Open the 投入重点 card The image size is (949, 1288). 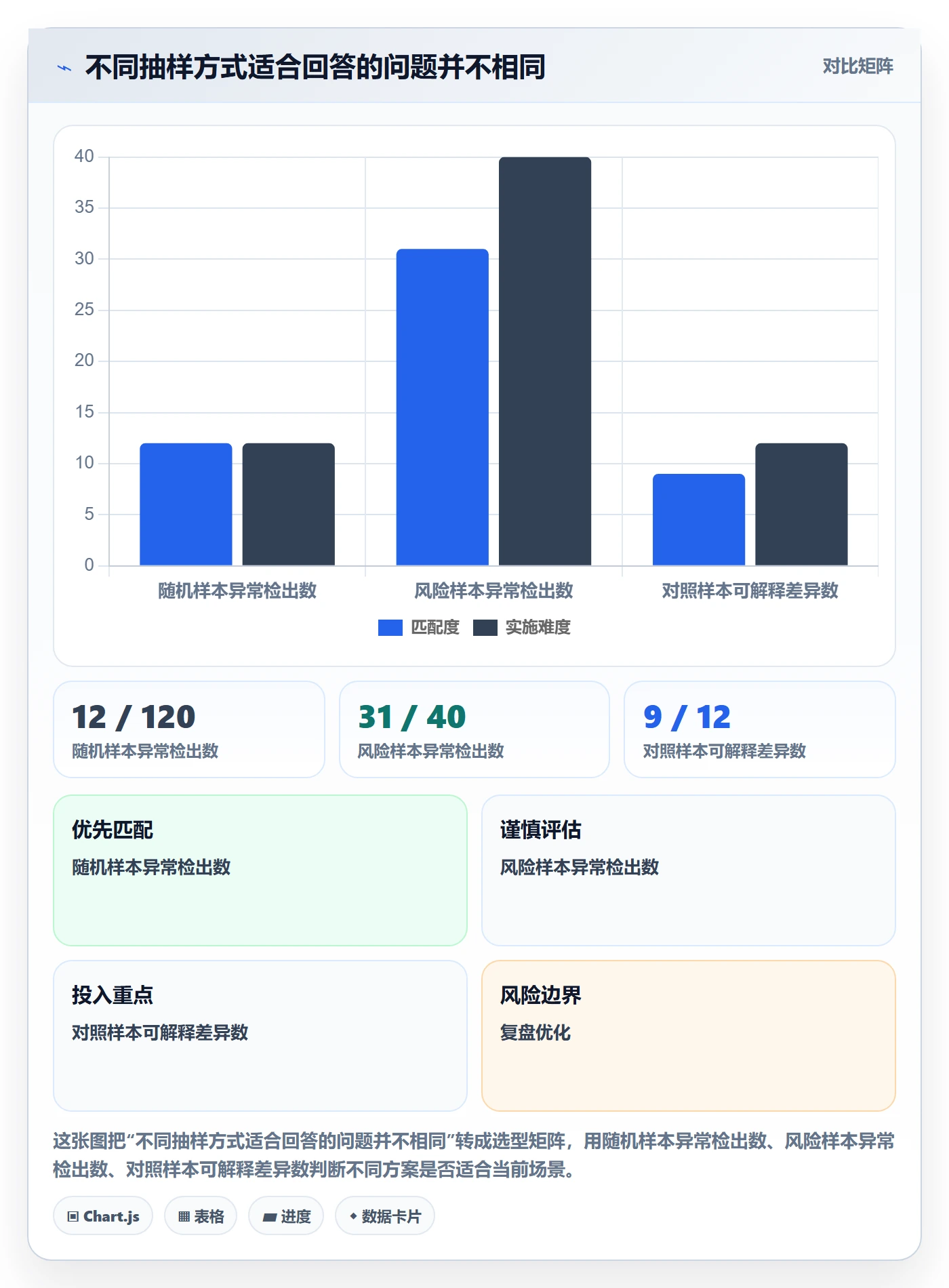tap(260, 1036)
